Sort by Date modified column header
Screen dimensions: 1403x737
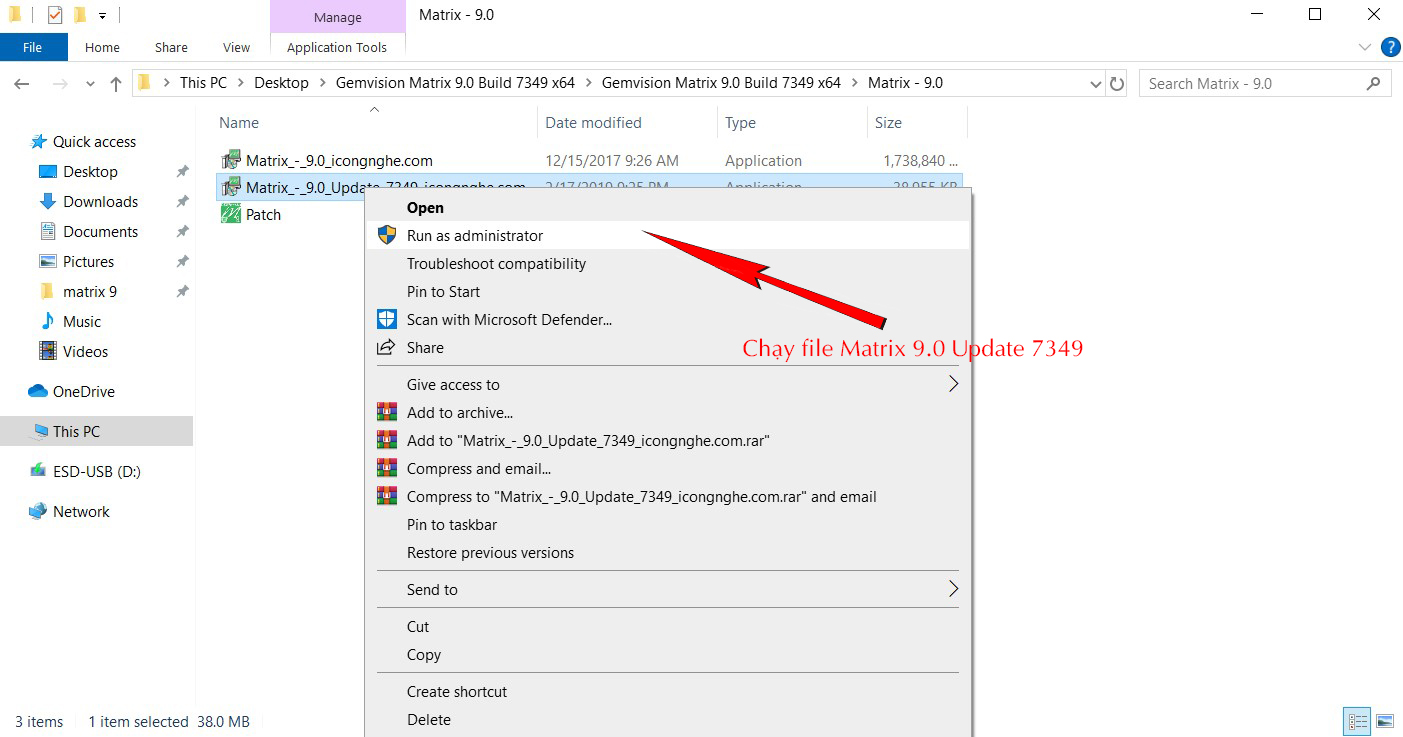pos(627,123)
